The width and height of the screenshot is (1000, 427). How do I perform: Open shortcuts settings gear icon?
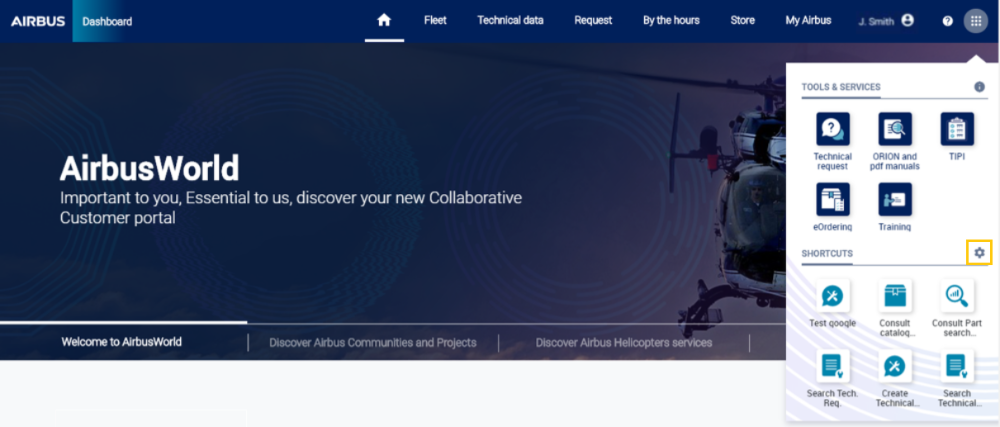click(x=980, y=253)
